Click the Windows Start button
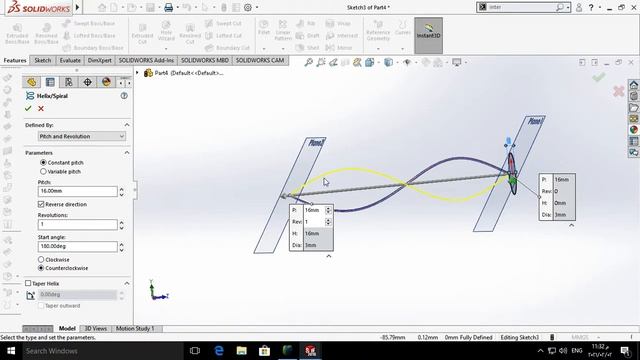This screenshot has height=360, width=640. (x=11, y=351)
